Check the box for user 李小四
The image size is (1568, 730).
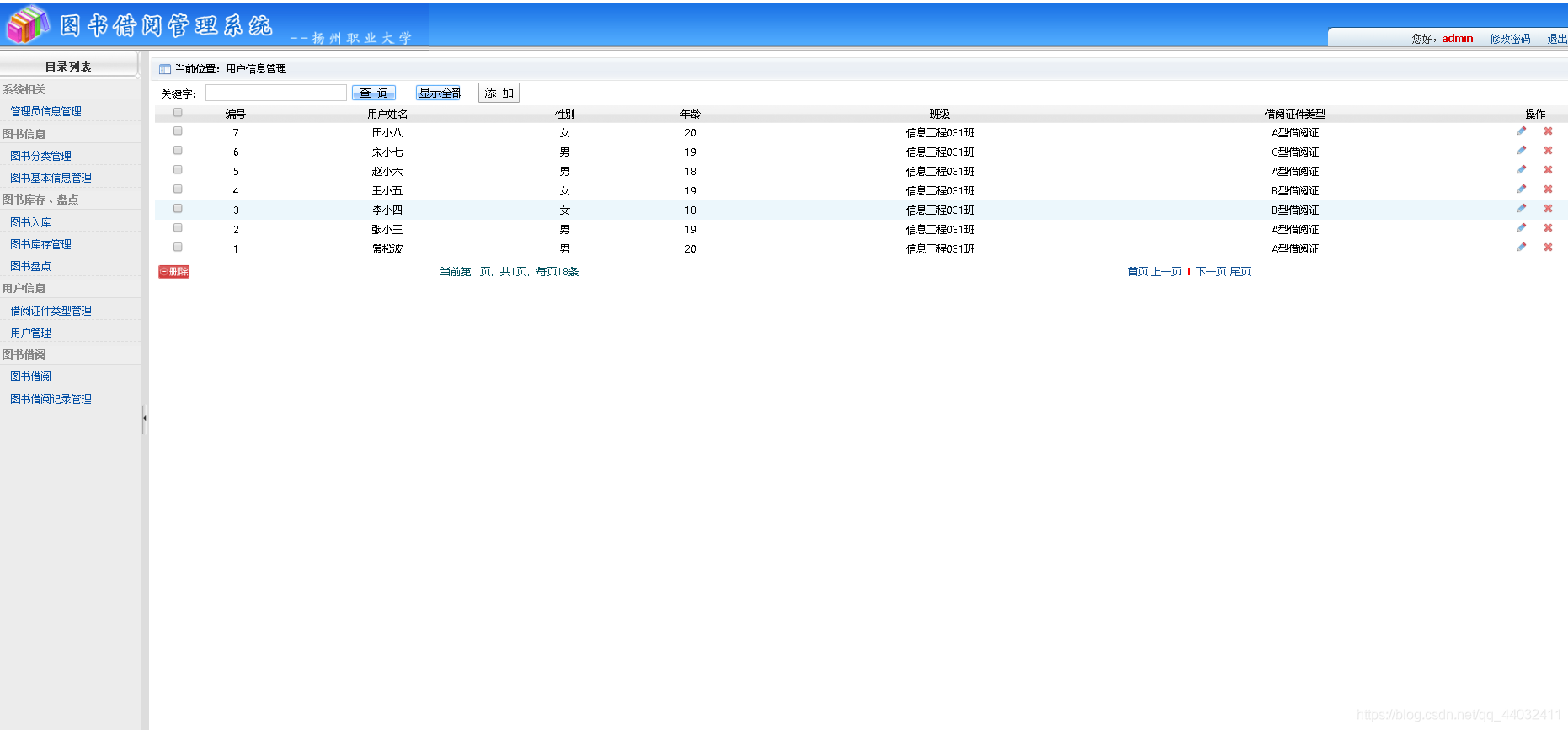(x=178, y=209)
